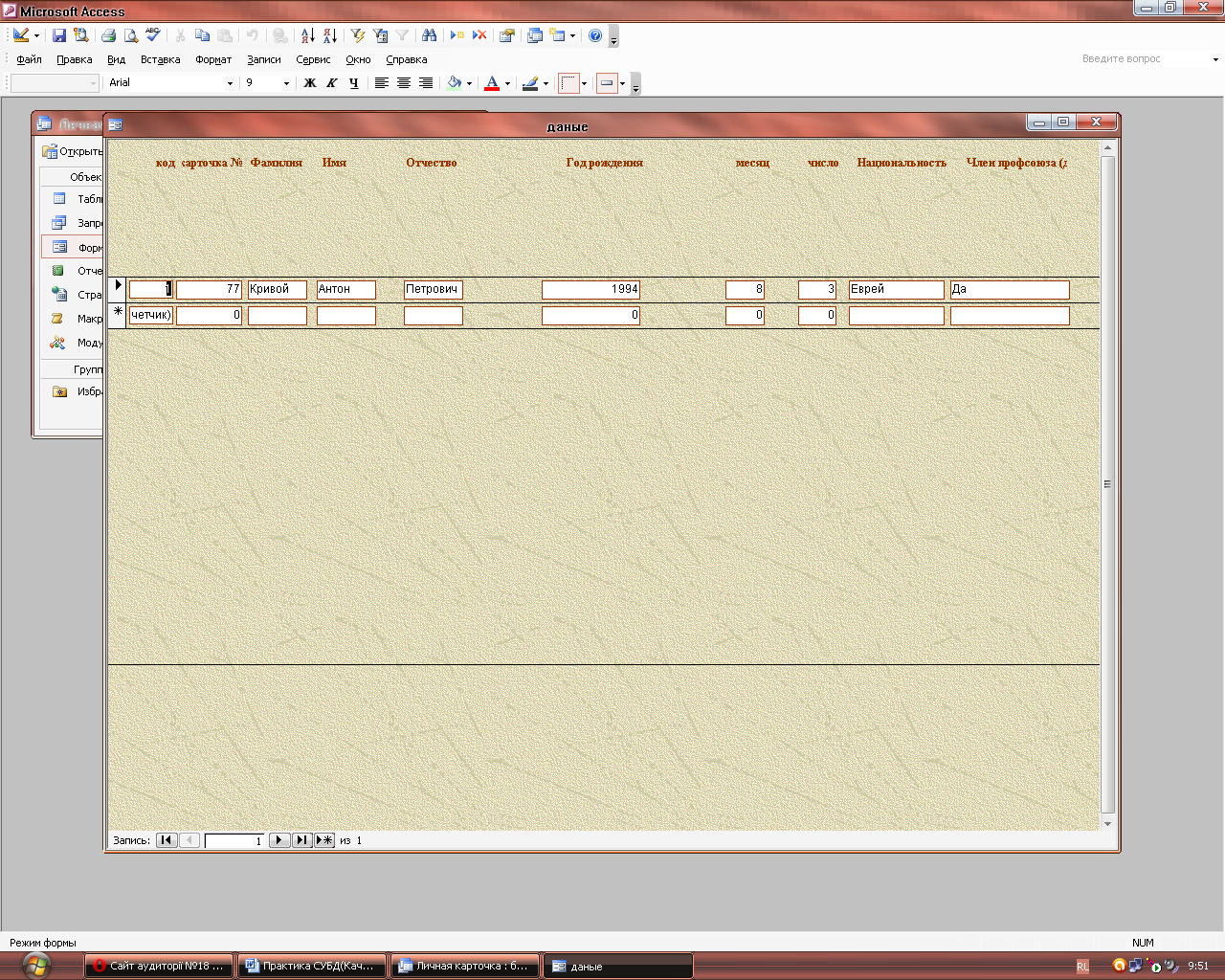The height and width of the screenshot is (980, 1225).
Task: Open the Сервис menu
Action: (313, 59)
